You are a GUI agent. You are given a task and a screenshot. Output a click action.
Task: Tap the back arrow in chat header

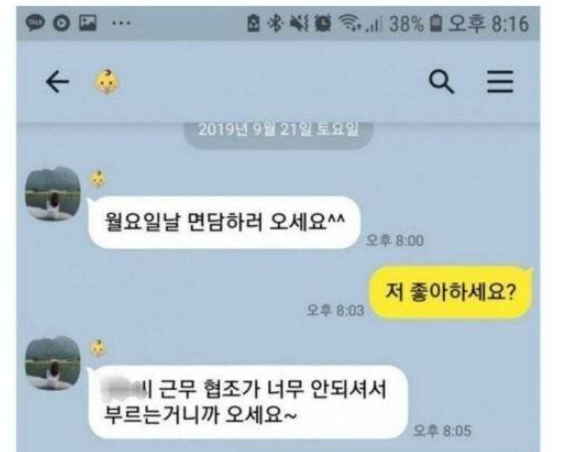57,82
